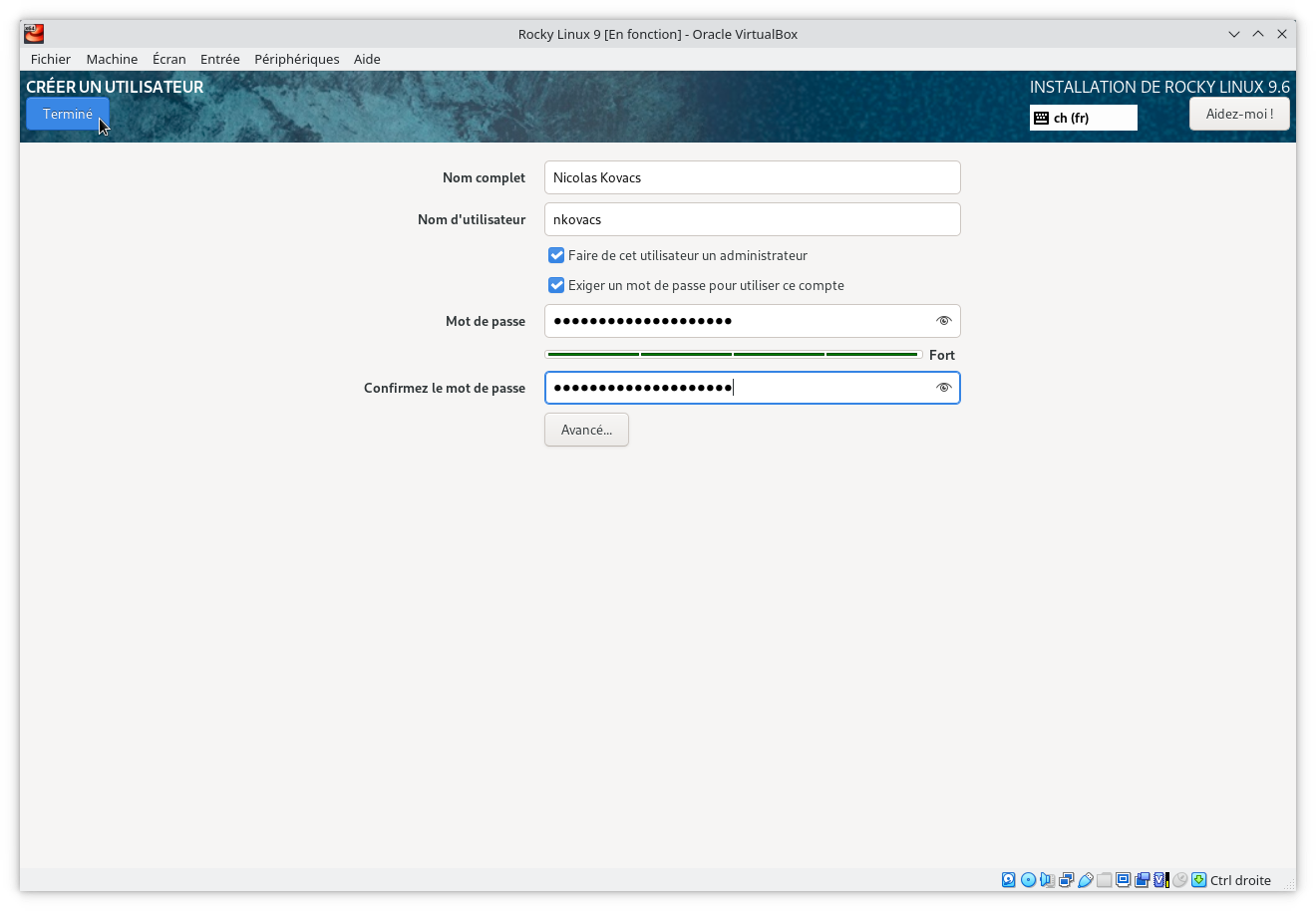The height and width of the screenshot is (911, 1316).
Task: Click the shared folders status icon
Action: pyautogui.click(x=1104, y=880)
